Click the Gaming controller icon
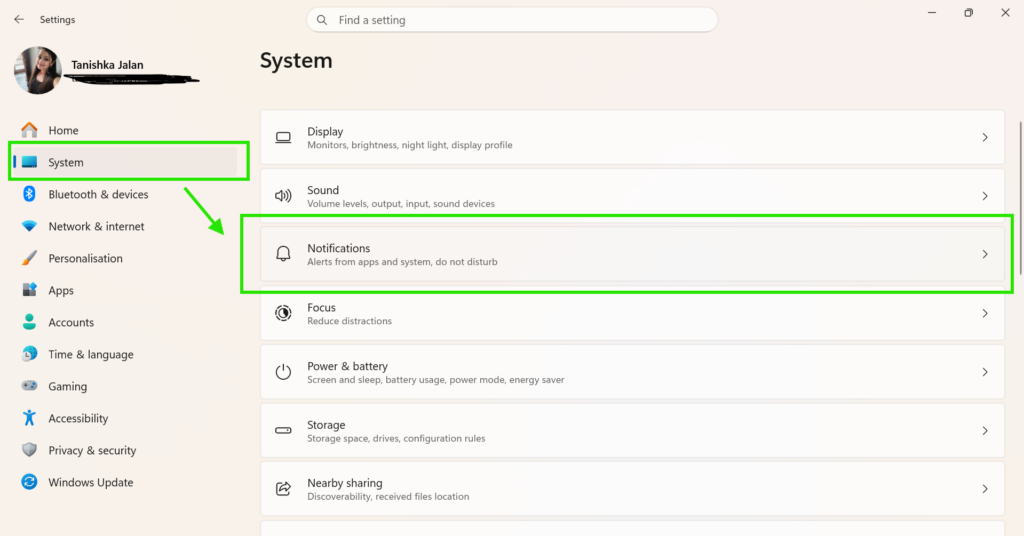The height and width of the screenshot is (536, 1024). click(29, 386)
